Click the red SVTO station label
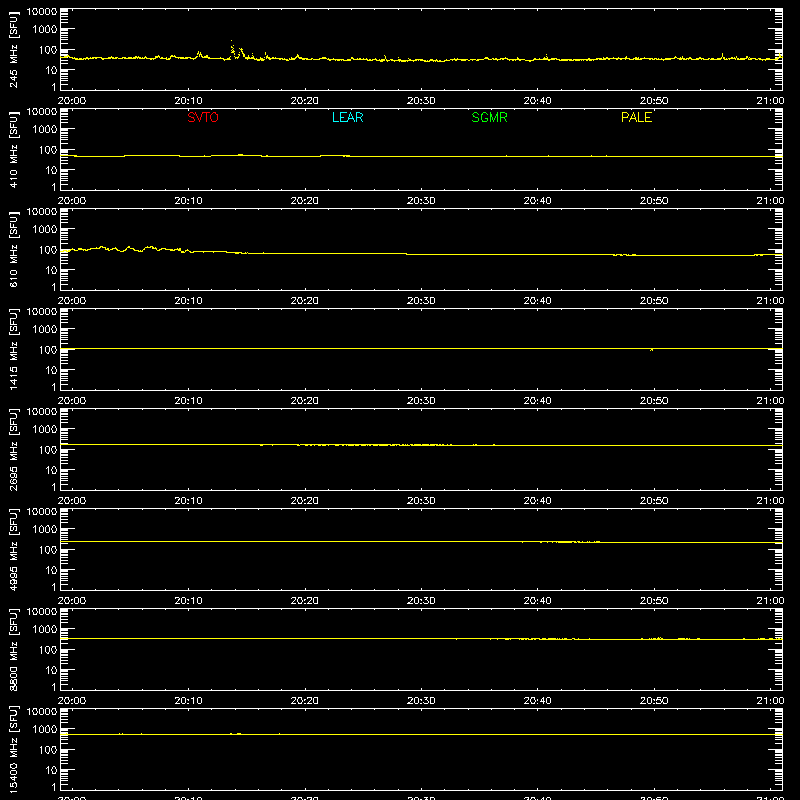Viewport: 800px width, 800px height. pyautogui.click(x=203, y=117)
